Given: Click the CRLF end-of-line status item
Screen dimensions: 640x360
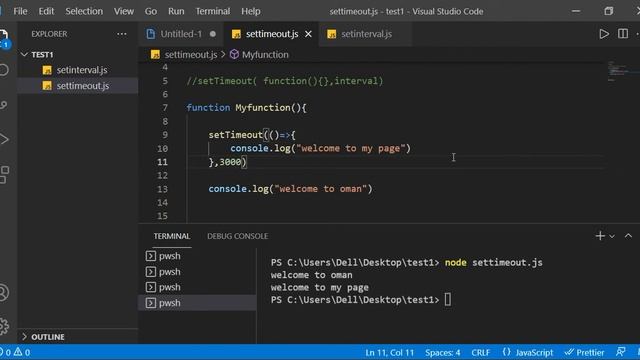Looking at the screenshot, I should tap(480, 352).
